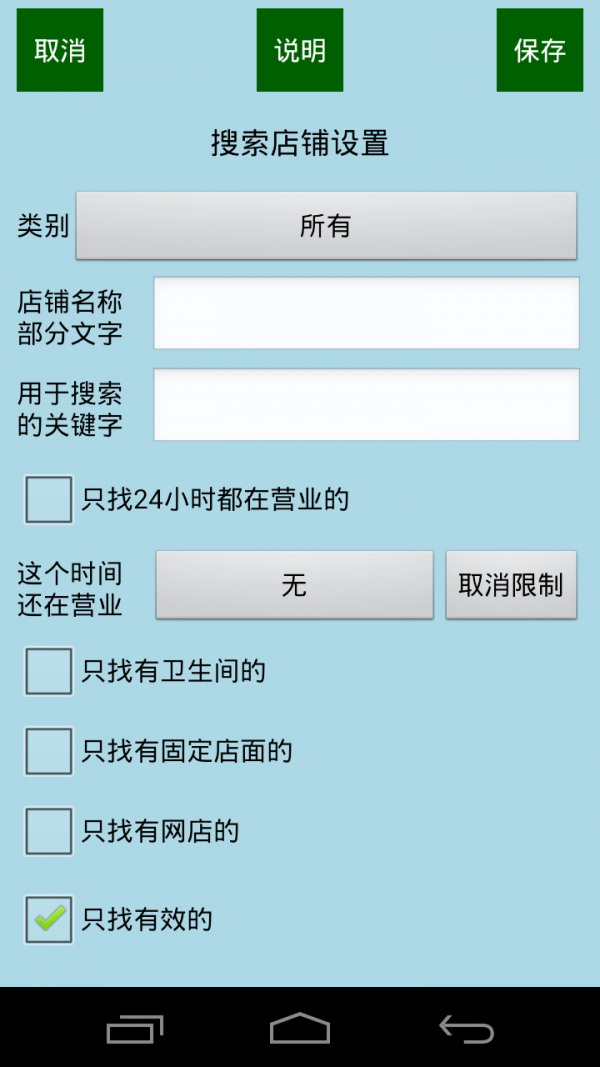Uncheck the 只找有效的 checkbox
Image resolution: width=600 pixels, height=1067 pixels.
click(49, 920)
